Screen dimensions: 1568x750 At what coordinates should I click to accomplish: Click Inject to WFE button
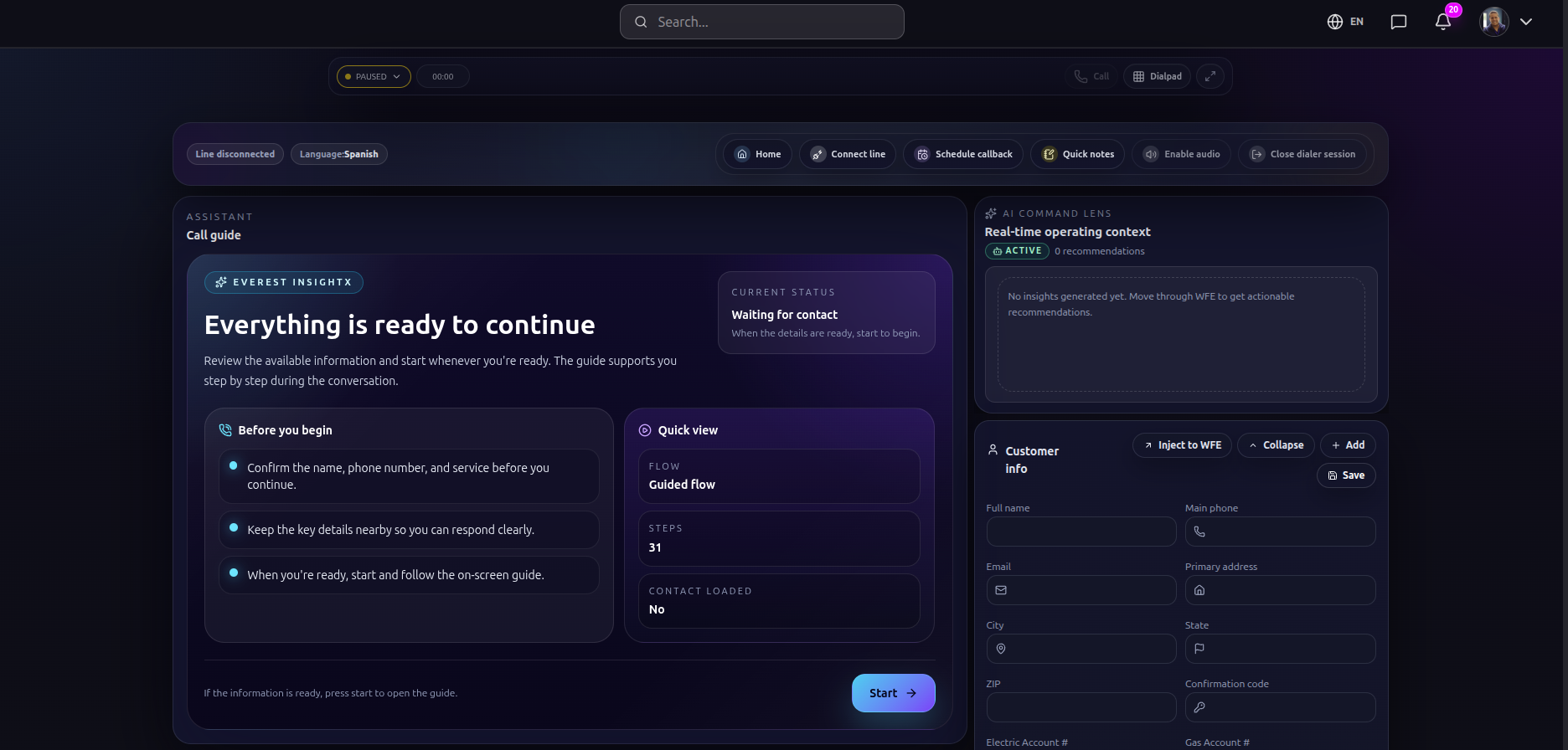[1182, 445]
